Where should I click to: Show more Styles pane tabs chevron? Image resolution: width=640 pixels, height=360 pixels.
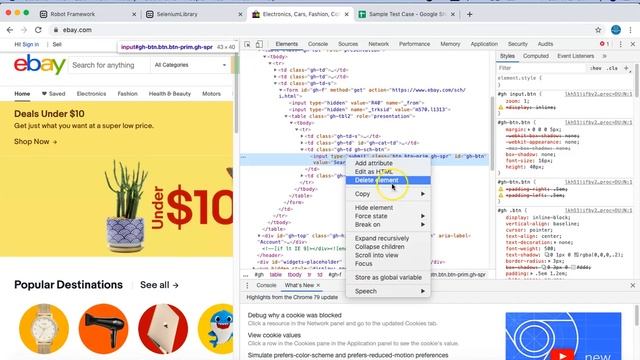(604, 56)
